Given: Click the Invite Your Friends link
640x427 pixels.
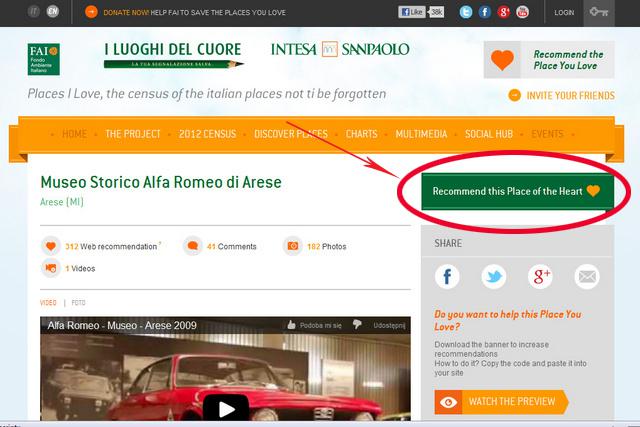Looking at the screenshot, I should [562, 96].
